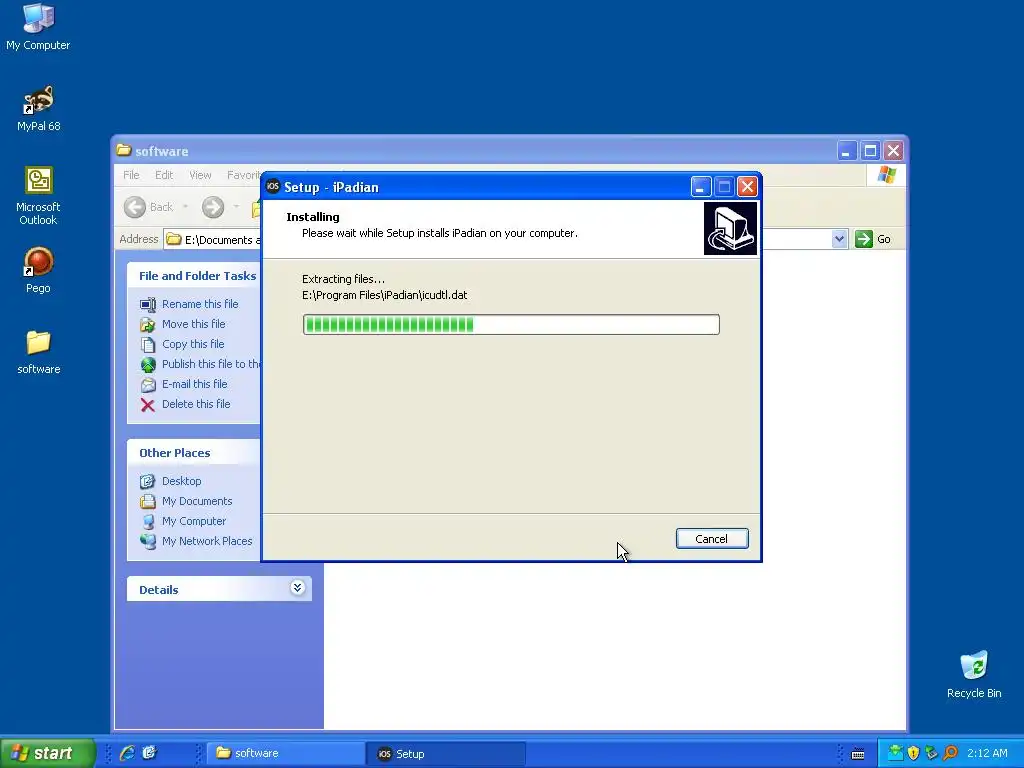Image resolution: width=1024 pixels, height=768 pixels.
Task: Click E-mail this file task link
Action: (x=195, y=384)
